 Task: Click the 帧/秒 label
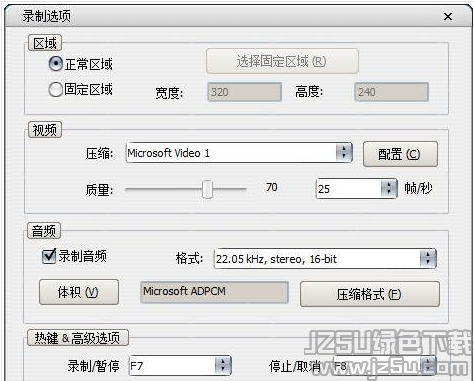[x=418, y=188]
